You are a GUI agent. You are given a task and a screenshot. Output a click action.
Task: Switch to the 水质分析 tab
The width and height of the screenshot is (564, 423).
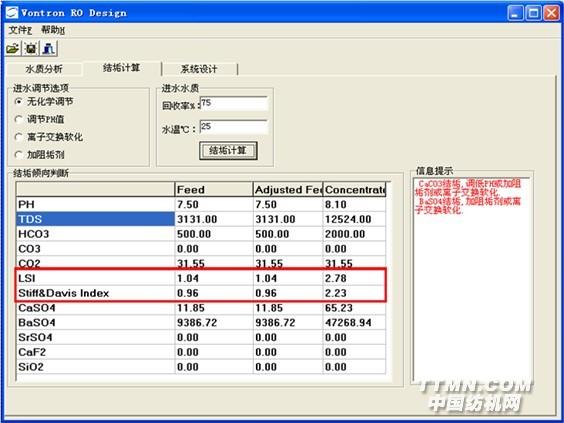click(x=44, y=69)
